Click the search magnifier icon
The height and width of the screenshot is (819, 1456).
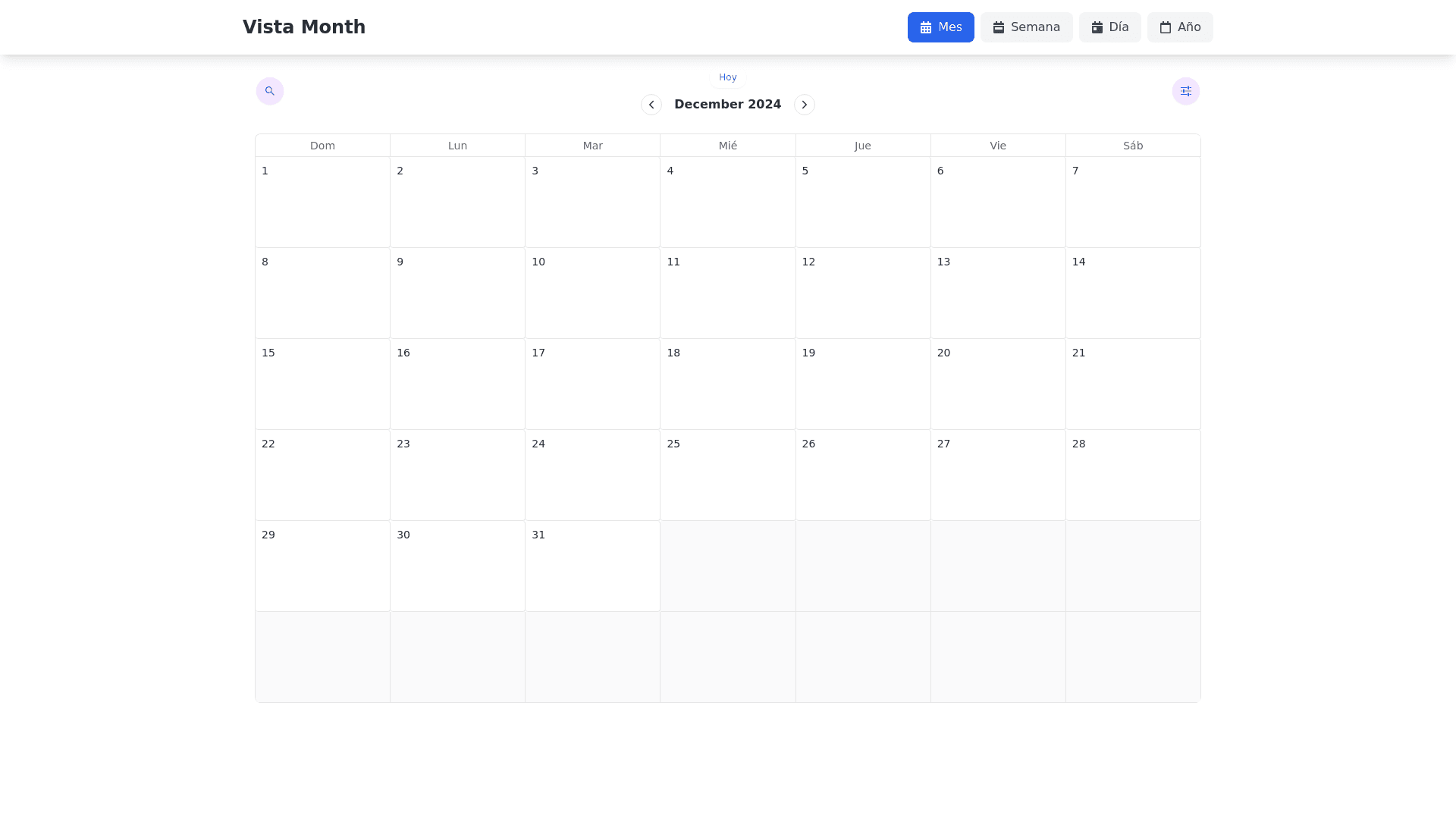tap(270, 91)
